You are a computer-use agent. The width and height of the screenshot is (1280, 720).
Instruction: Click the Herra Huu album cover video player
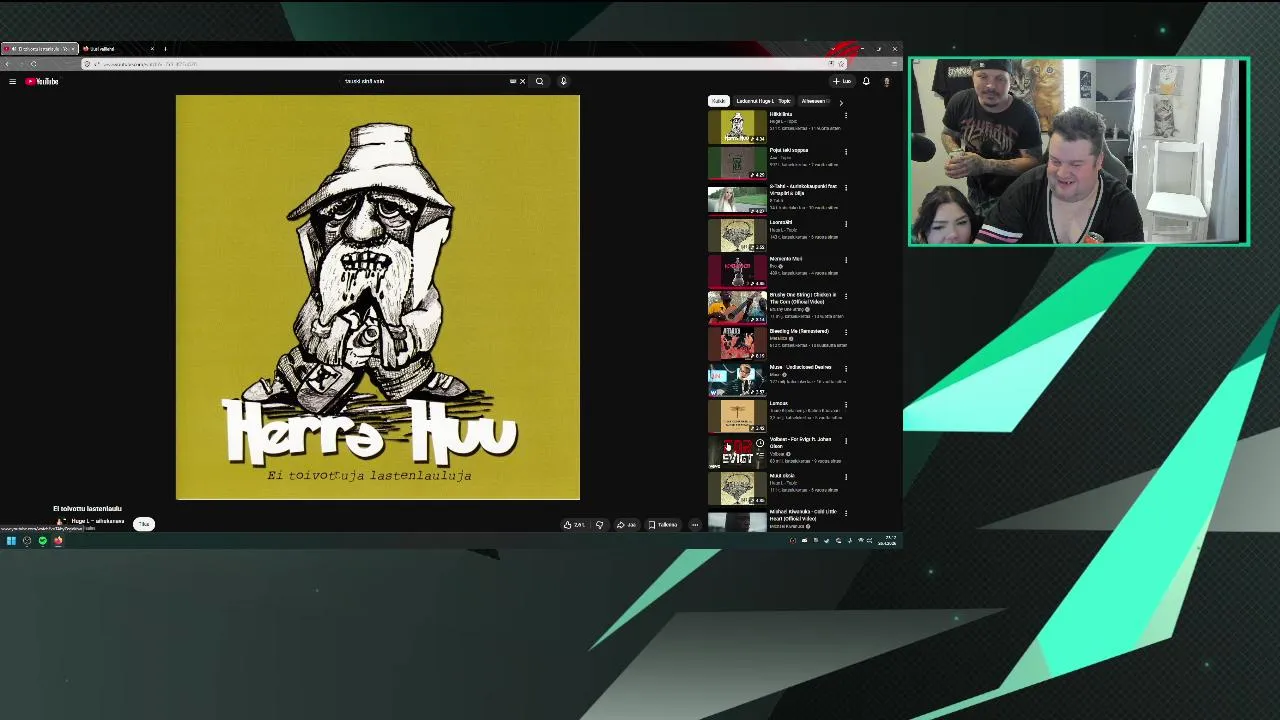coord(378,297)
